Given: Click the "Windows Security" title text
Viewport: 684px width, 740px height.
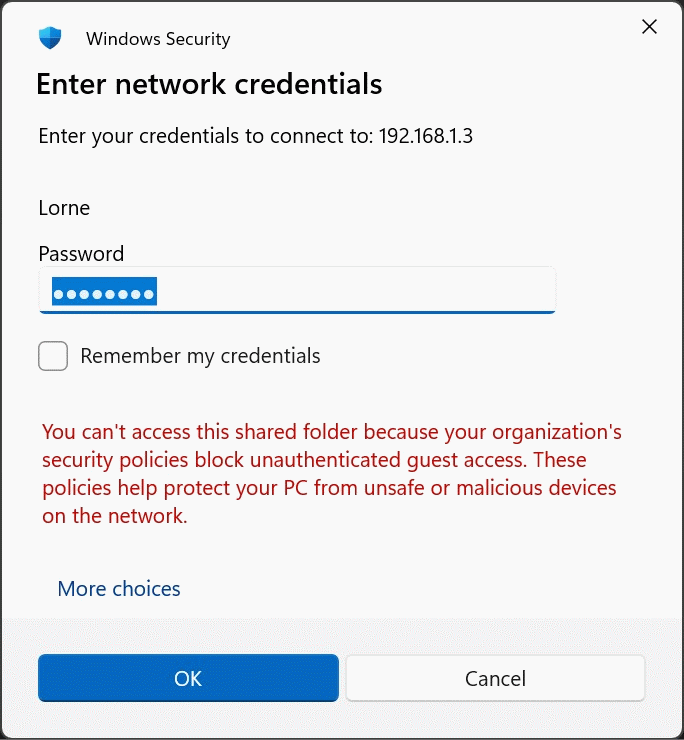Looking at the screenshot, I should [x=158, y=39].
